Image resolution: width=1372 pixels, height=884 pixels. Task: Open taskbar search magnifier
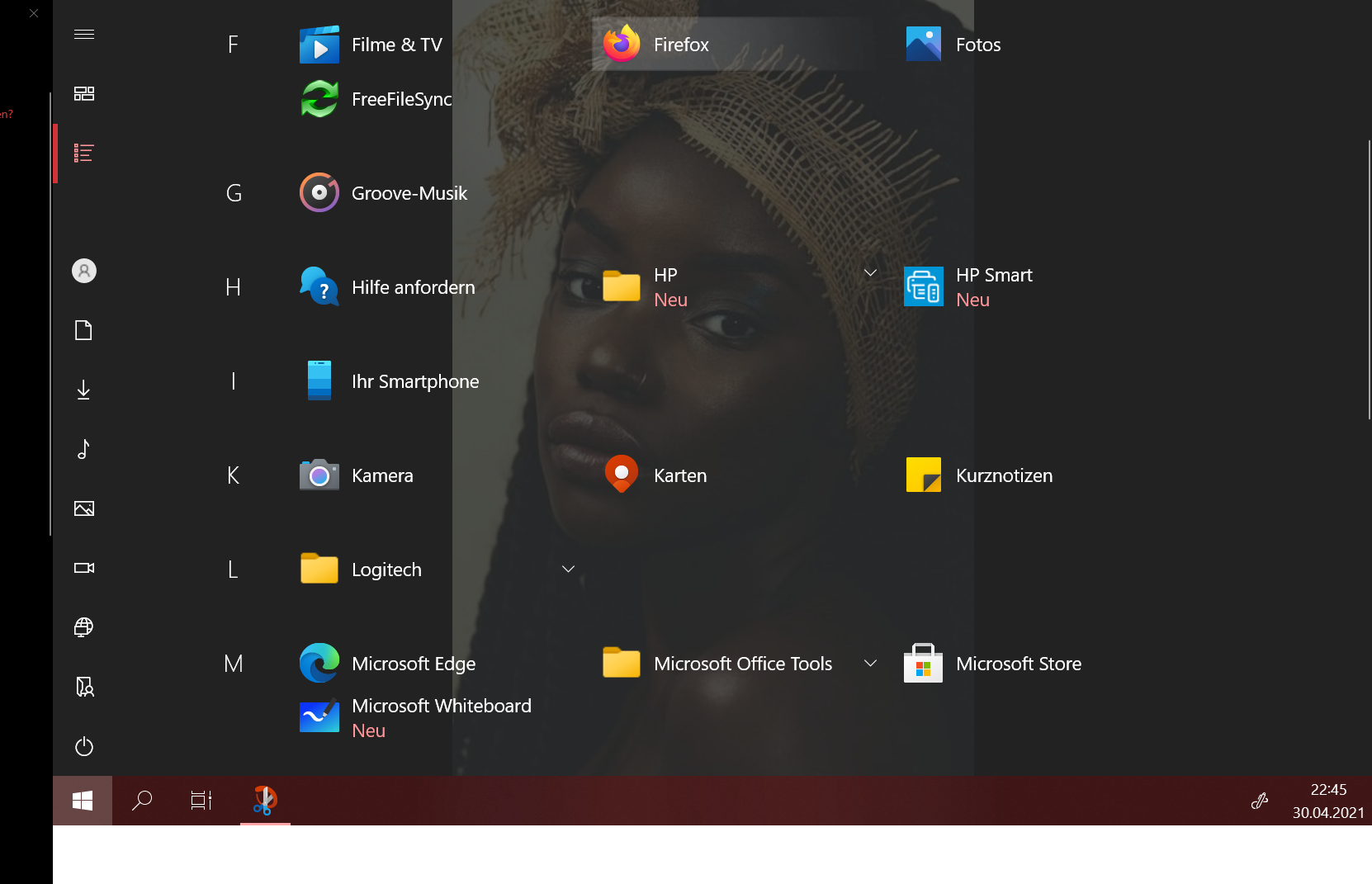point(142,801)
